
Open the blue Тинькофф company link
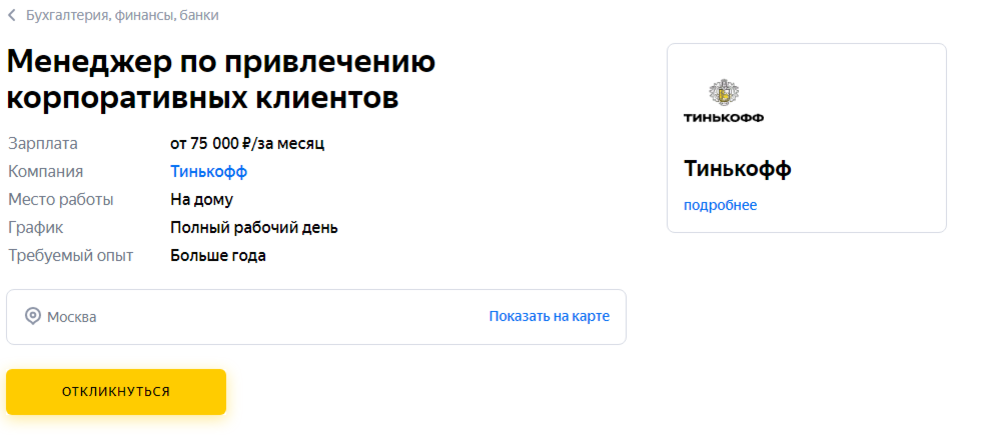pyautogui.click(x=209, y=172)
